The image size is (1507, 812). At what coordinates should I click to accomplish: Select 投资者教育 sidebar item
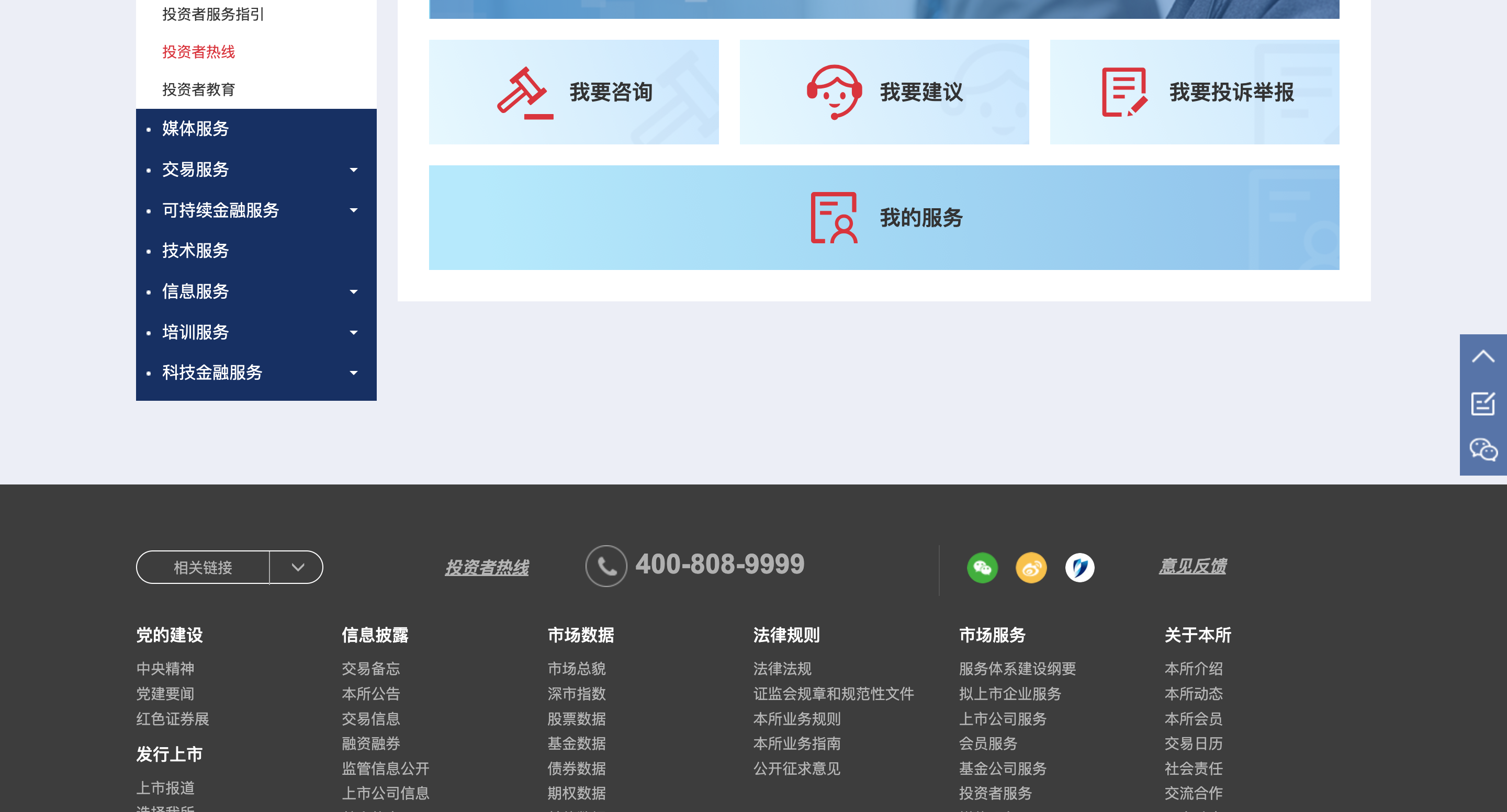click(198, 89)
